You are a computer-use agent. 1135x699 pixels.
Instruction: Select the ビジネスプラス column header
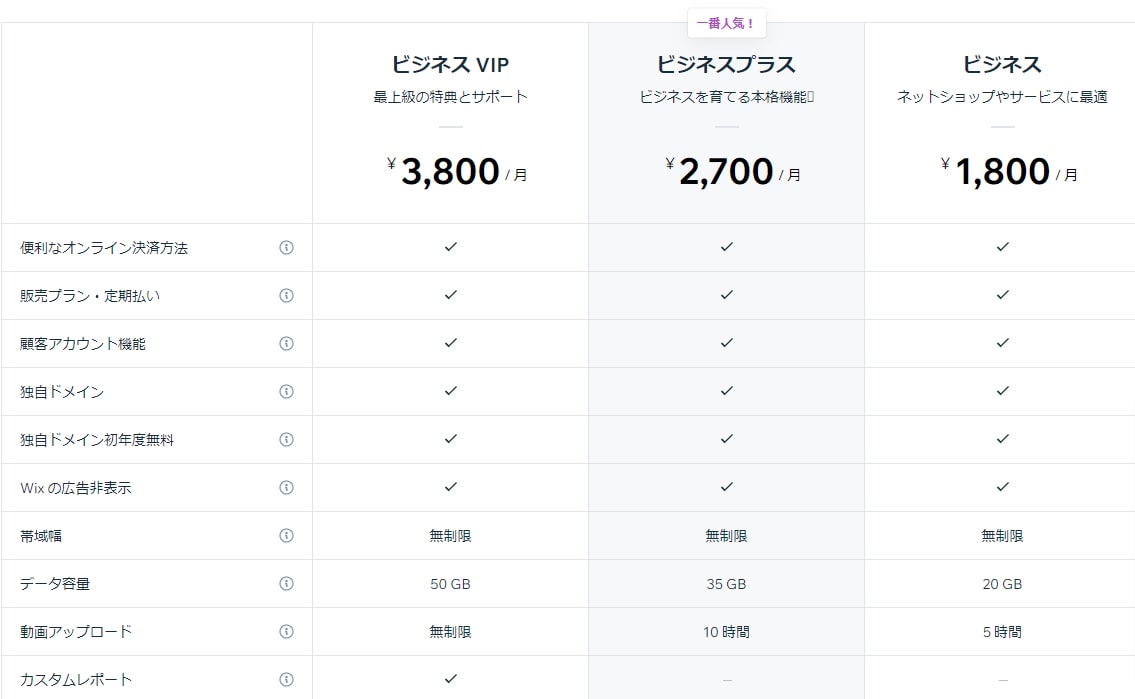(726, 63)
